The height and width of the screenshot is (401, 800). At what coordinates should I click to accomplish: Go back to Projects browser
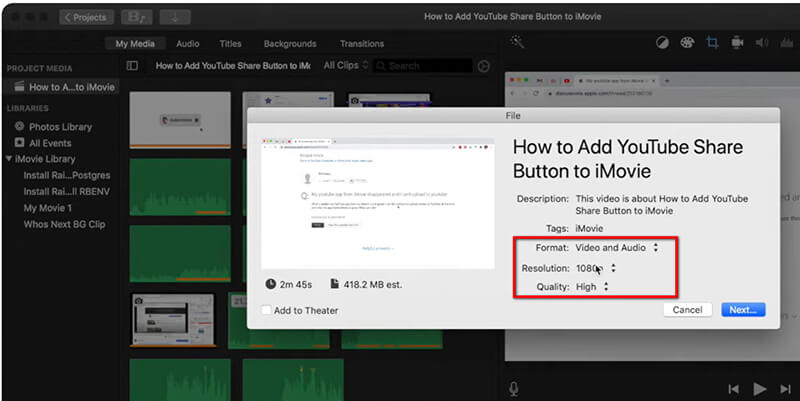click(86, 17)
